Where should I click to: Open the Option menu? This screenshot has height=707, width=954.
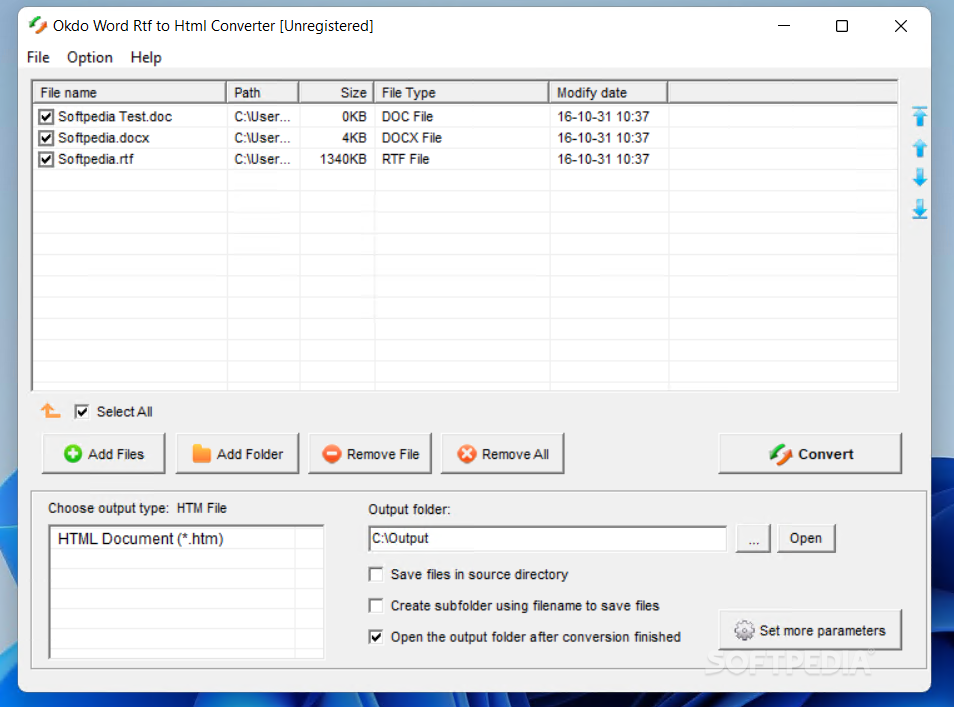[x=89, y=57]
